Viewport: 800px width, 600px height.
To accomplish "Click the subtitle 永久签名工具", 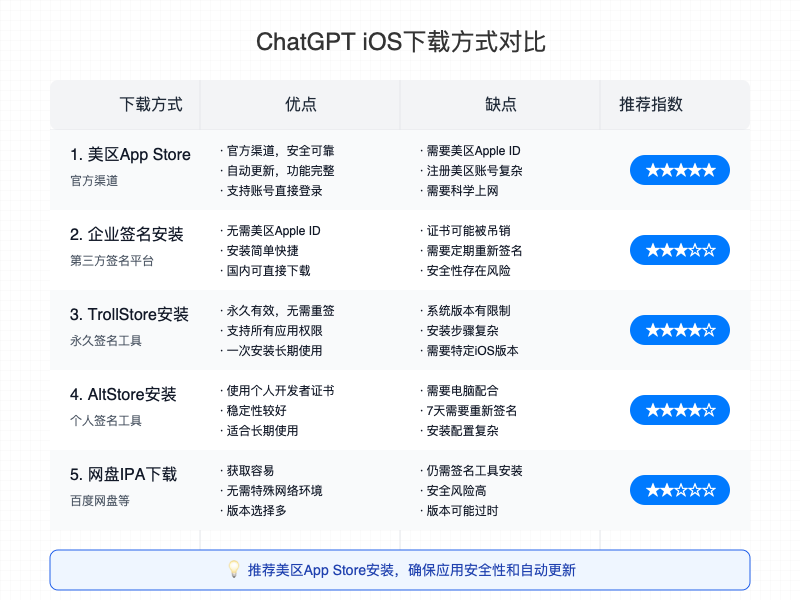I will [x=106, y=340].
